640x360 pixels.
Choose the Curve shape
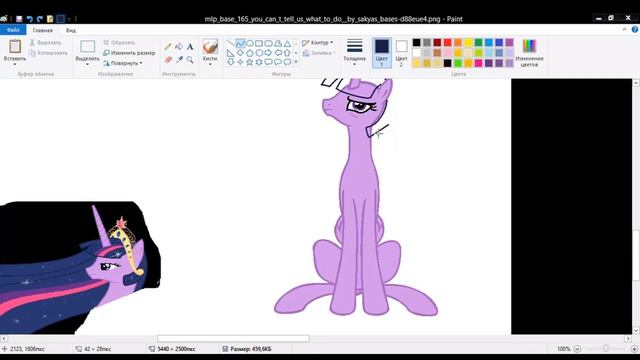(240, 43)
